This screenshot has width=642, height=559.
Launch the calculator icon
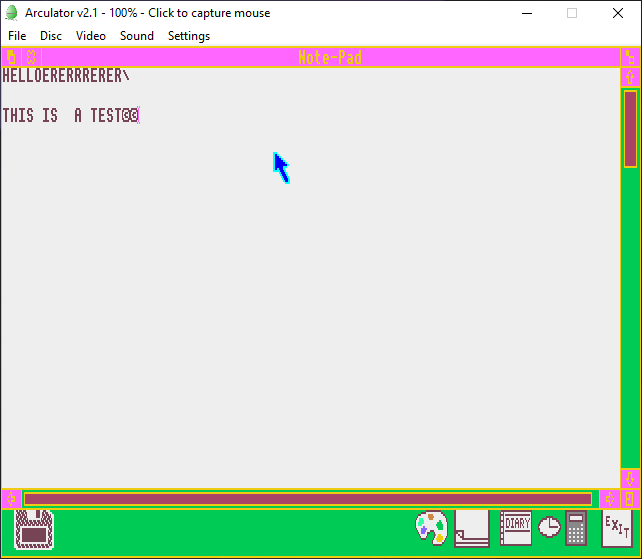(575, 527)
